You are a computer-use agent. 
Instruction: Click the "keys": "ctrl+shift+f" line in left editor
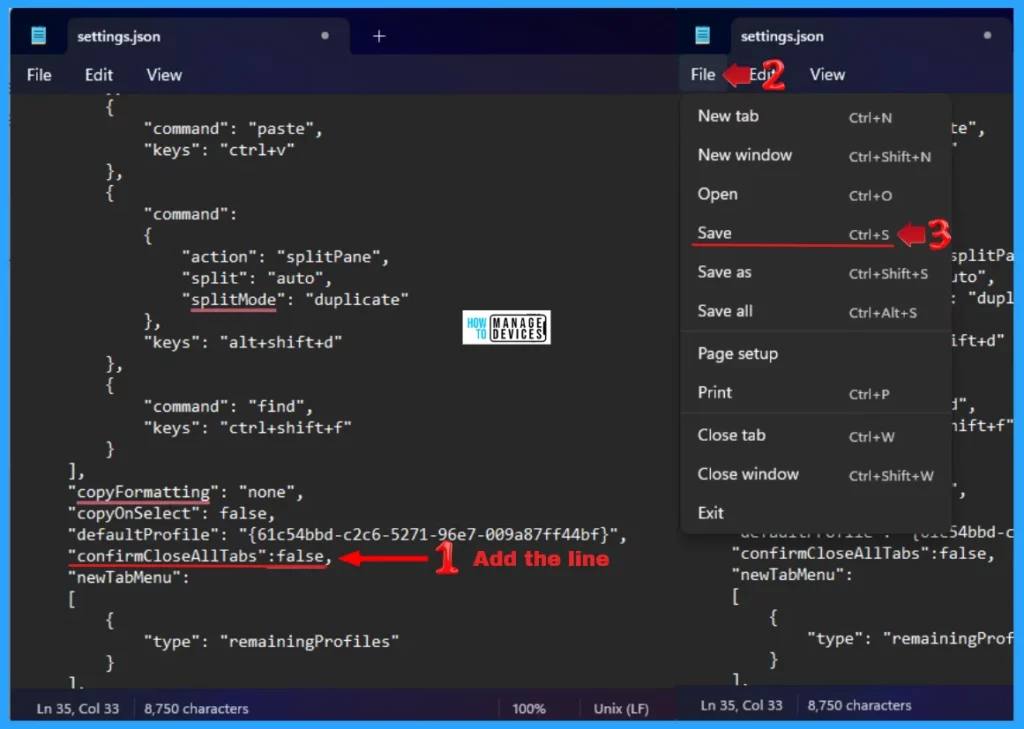pos(248,428)
